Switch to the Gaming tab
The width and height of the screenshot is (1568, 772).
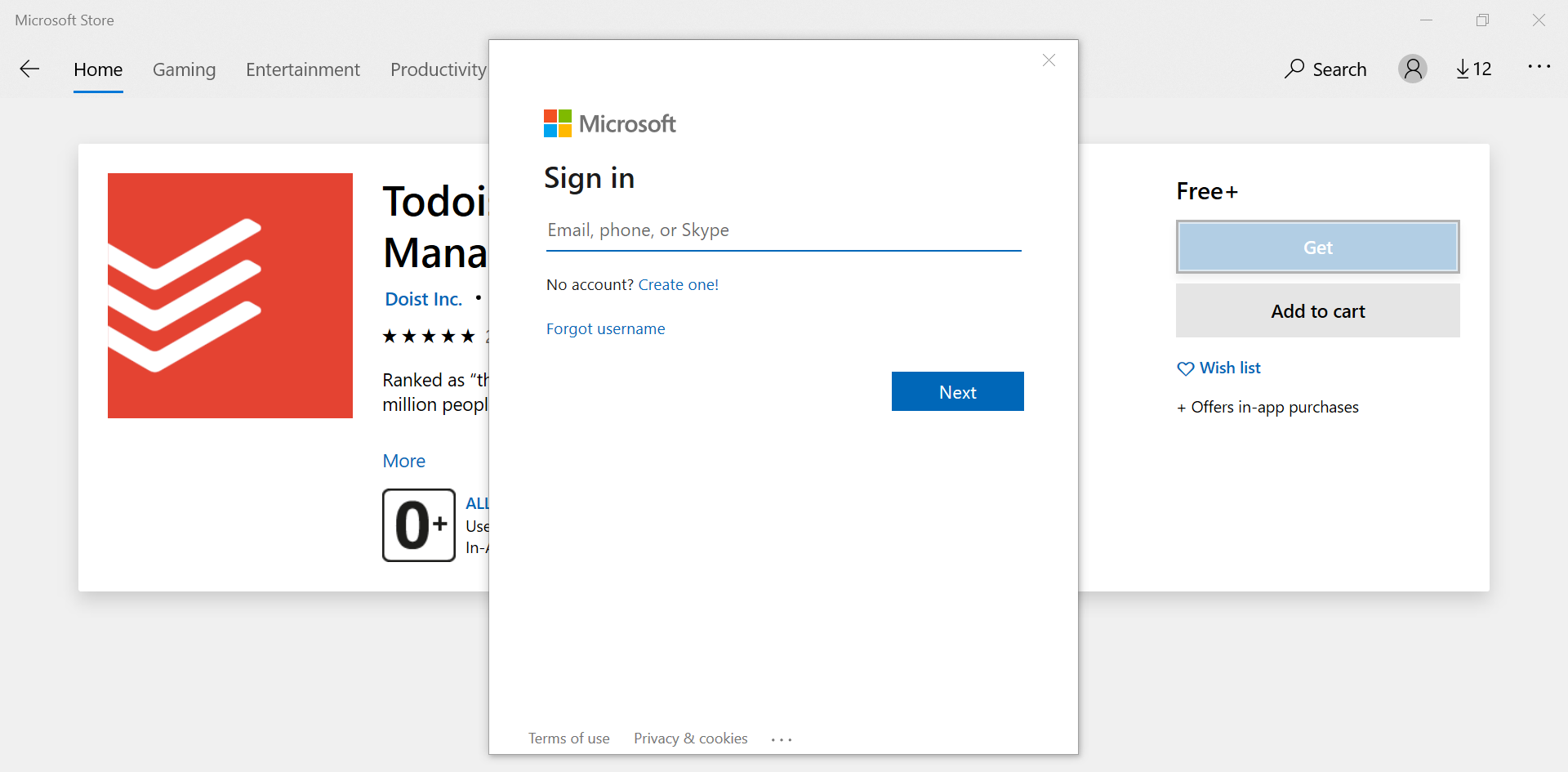(184, 69)
